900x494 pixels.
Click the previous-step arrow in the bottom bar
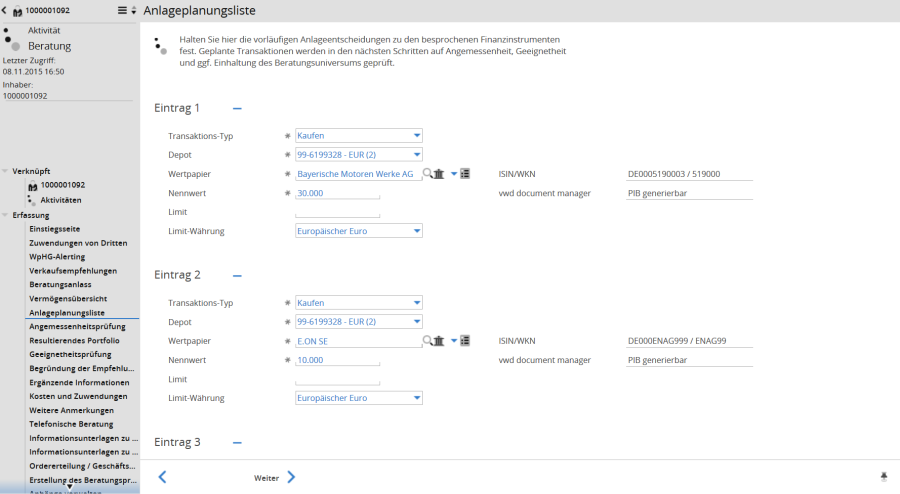click(162, 477)
